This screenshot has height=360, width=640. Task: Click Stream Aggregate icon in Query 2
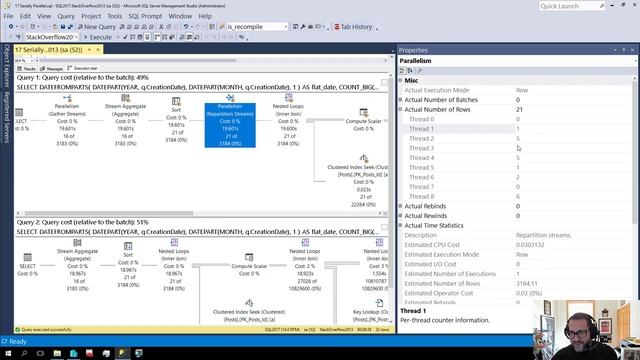pyautogui.click(x=77, y=243)
